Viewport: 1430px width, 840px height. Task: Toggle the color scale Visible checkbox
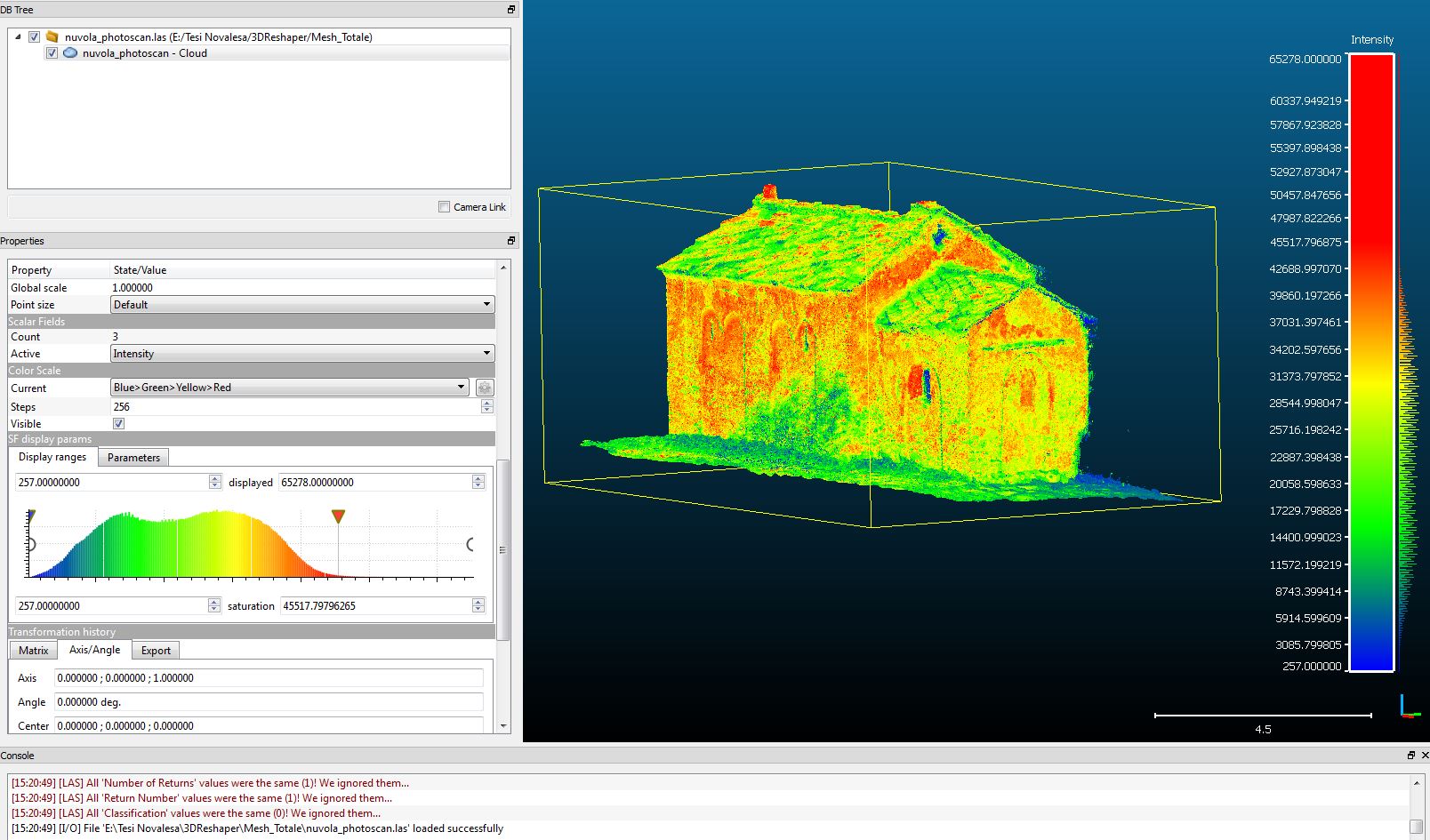pos(119,424)
